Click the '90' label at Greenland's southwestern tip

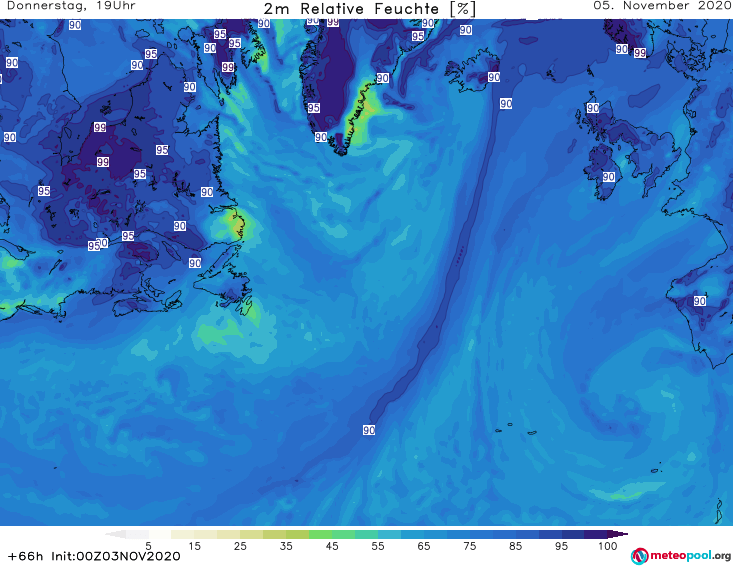point(321,137)
